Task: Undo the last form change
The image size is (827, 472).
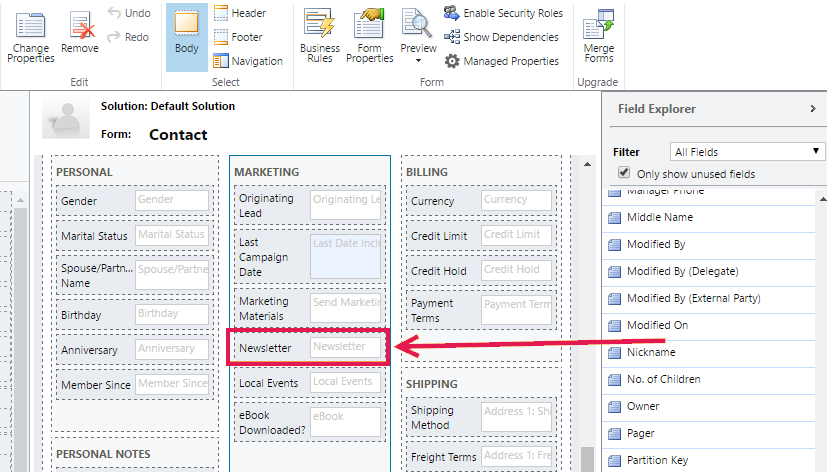Action: point(129,13)
